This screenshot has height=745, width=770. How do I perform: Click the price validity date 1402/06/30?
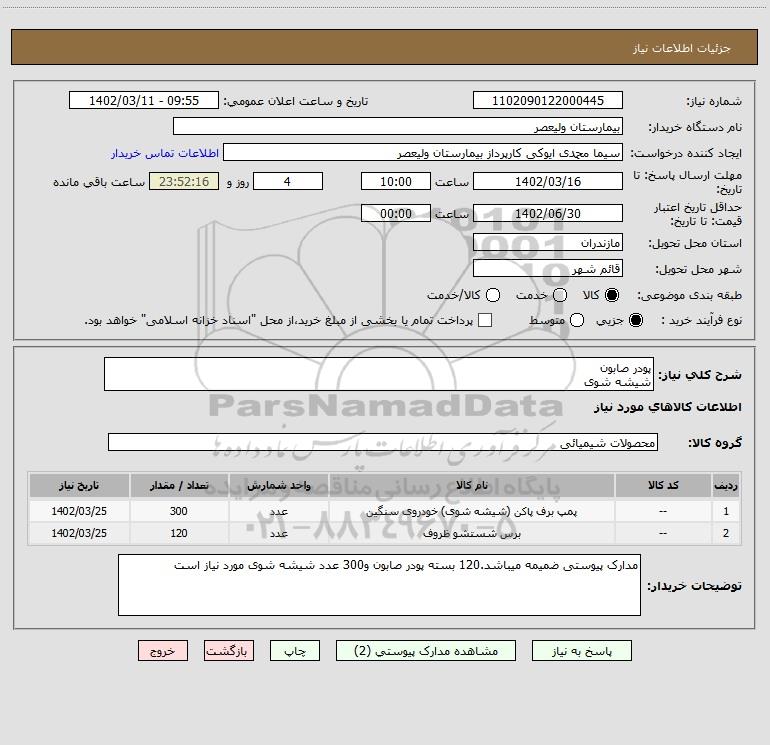tap(548, 213)
